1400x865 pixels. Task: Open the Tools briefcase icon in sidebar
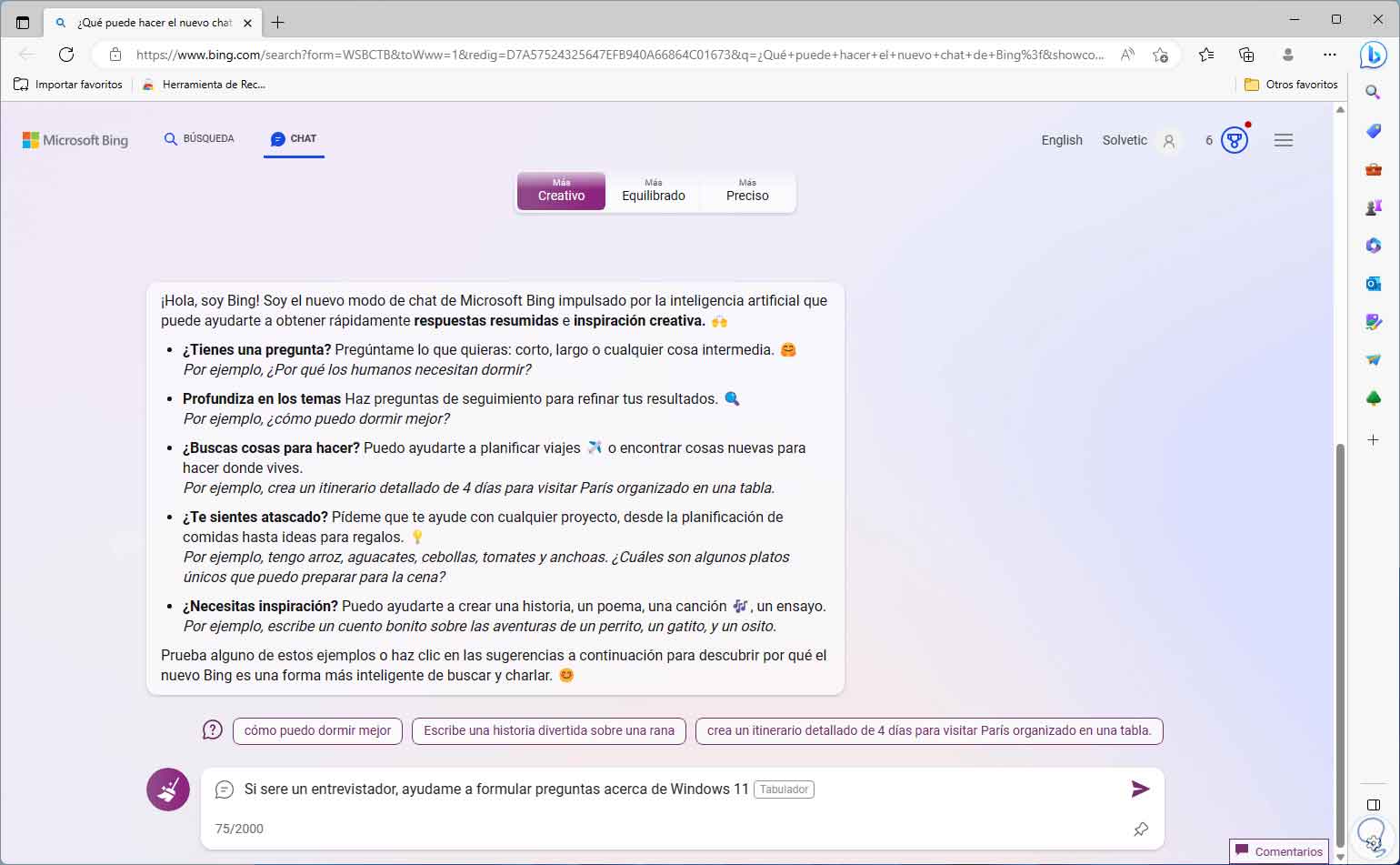(1373, 169)
